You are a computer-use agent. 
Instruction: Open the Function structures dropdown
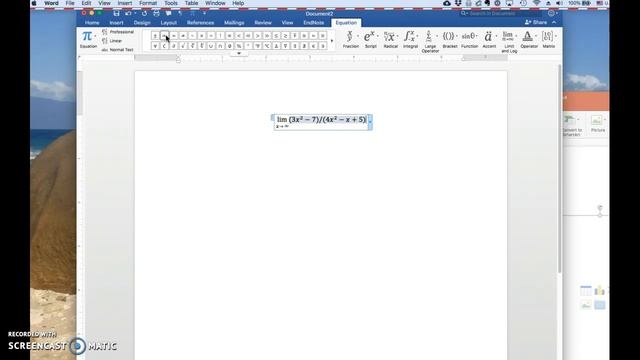pyautogui.click(x=469, y=40)
